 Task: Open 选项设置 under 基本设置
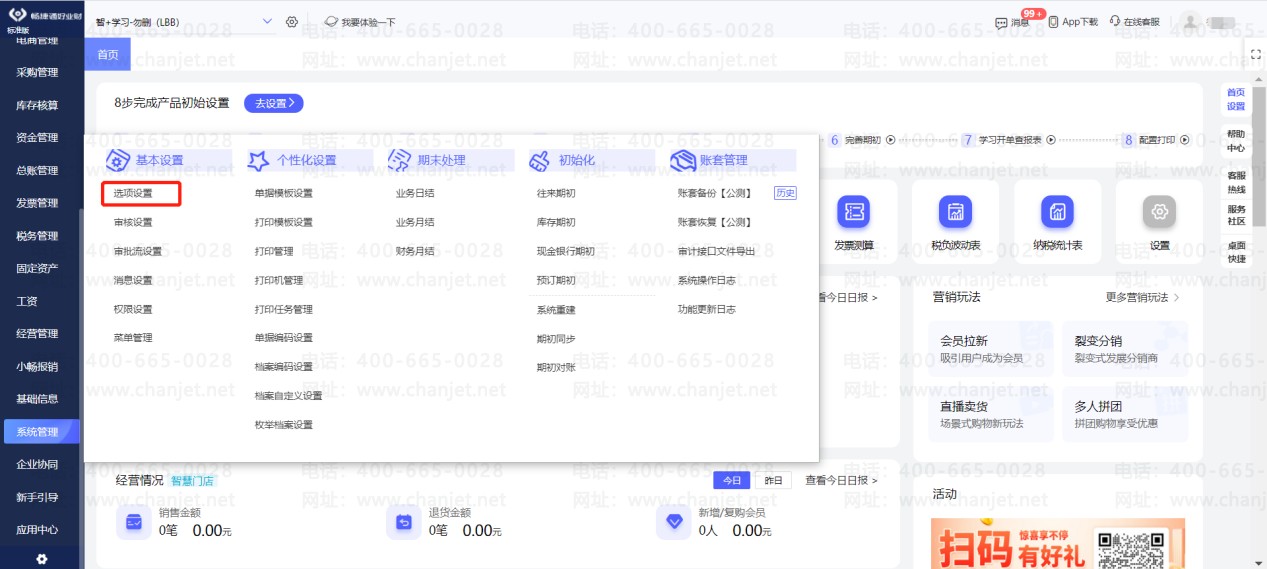(x=133, y=193)
